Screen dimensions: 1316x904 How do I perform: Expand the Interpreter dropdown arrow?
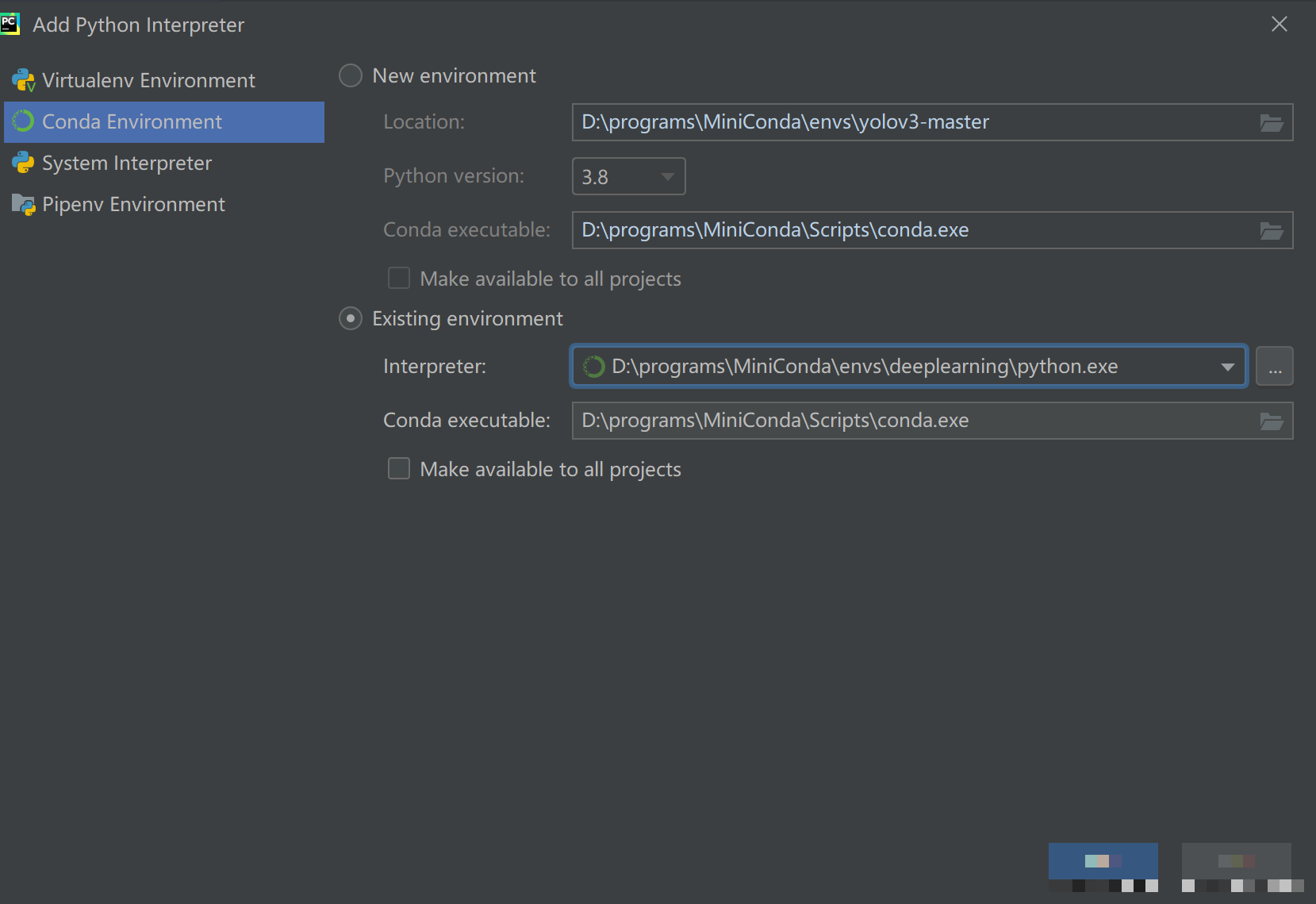[x=1227, y=367]
